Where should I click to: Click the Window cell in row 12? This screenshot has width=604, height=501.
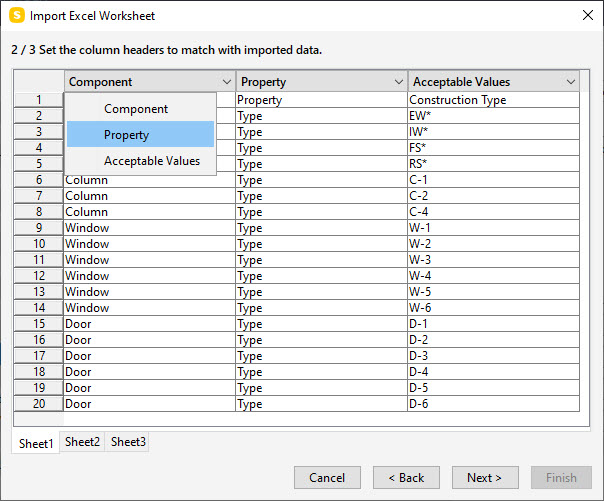tap(149, 276)
